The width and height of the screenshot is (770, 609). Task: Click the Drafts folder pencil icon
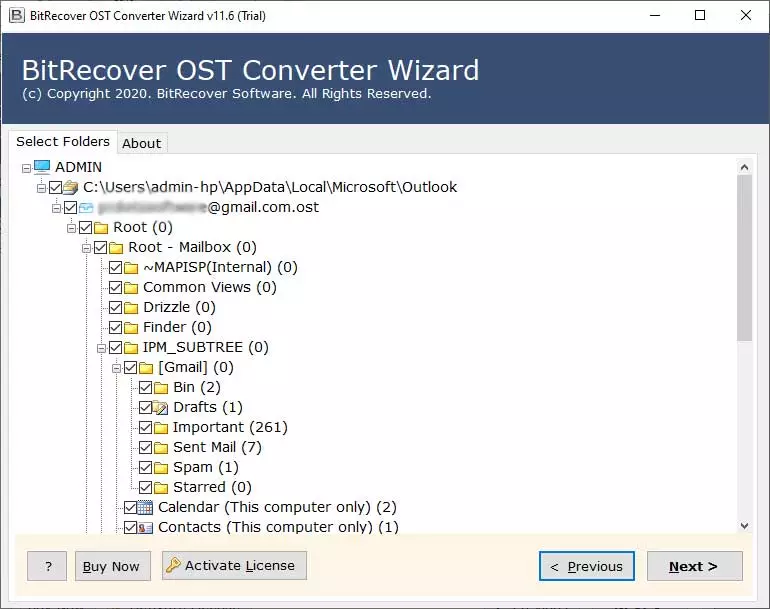click(161, 408)
